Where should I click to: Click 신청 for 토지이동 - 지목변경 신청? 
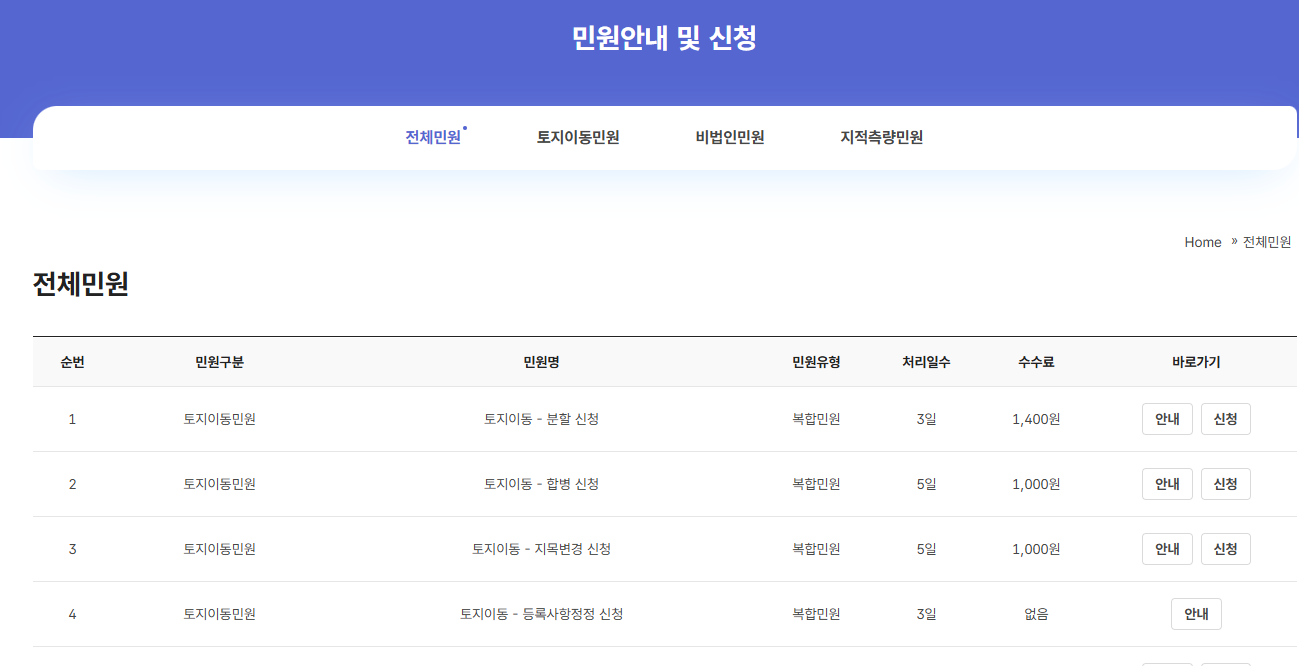[x=1226, y=549]
